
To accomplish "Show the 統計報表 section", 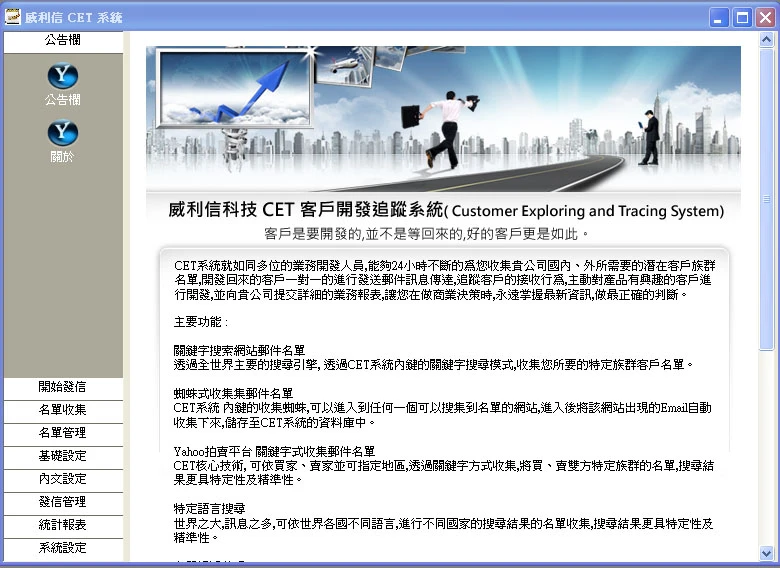I will [63, 525].
